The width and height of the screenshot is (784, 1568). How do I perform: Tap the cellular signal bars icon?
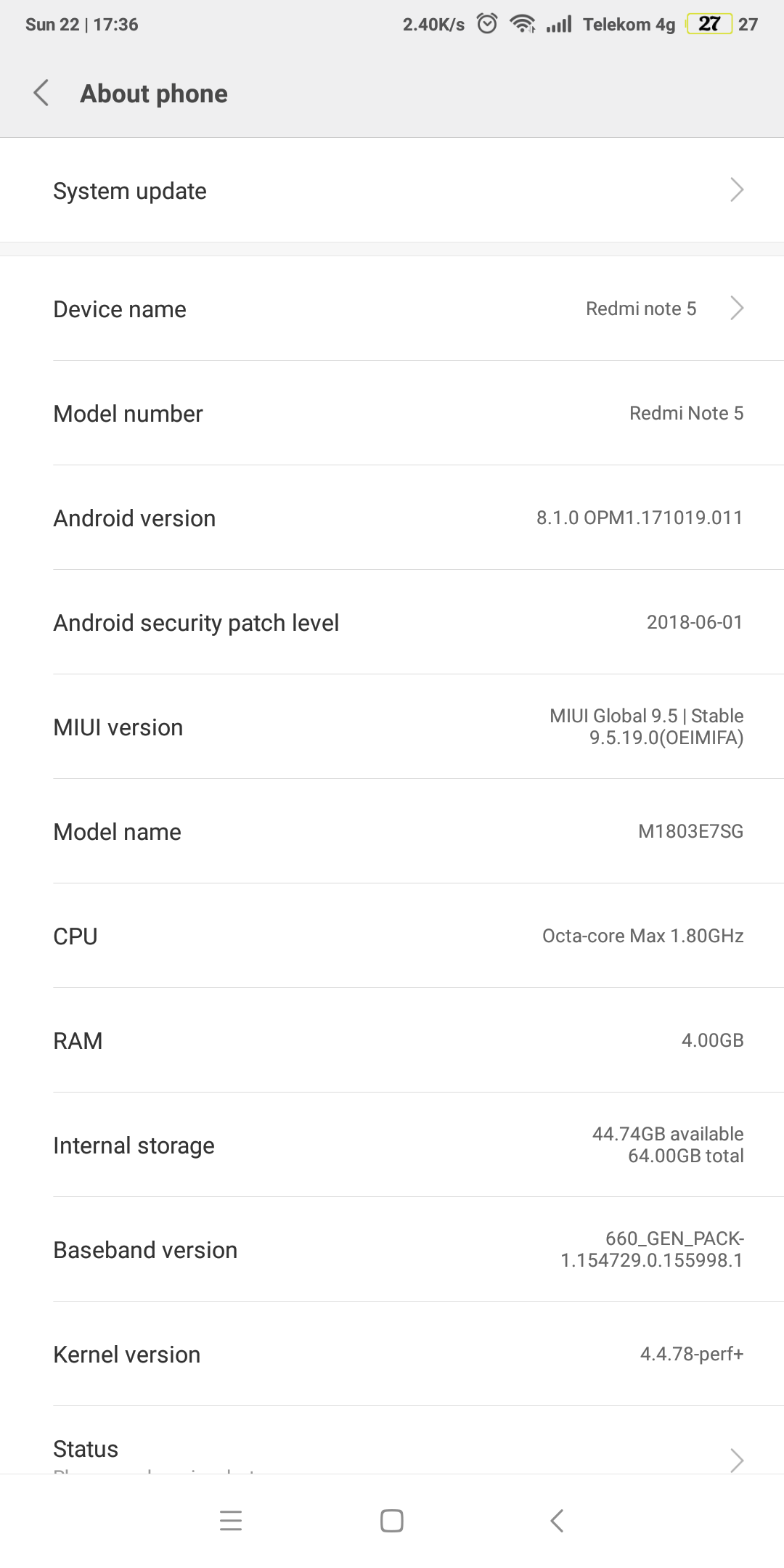(559, 24)
